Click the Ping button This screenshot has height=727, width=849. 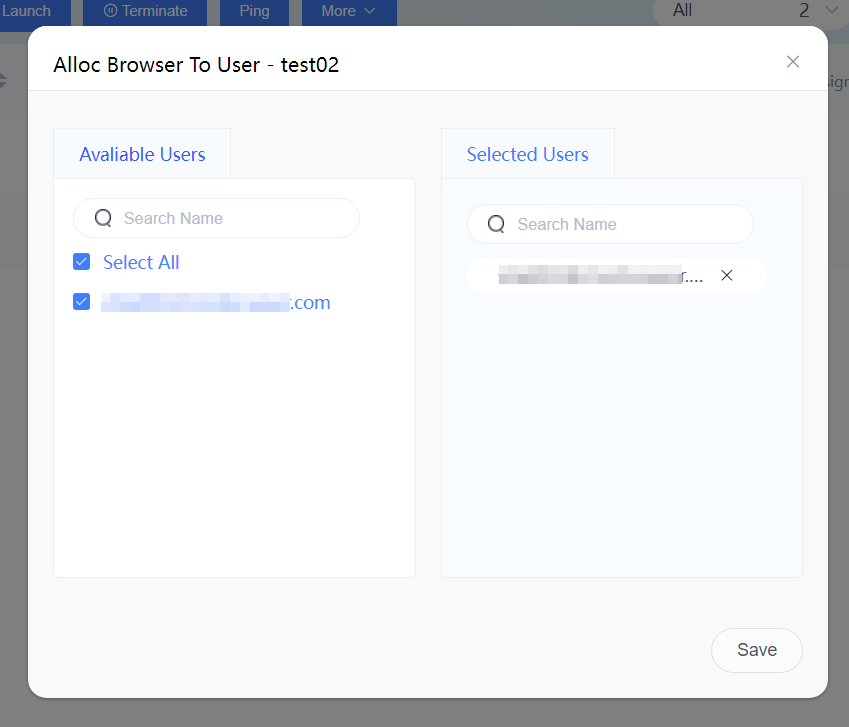coord(254,11)
